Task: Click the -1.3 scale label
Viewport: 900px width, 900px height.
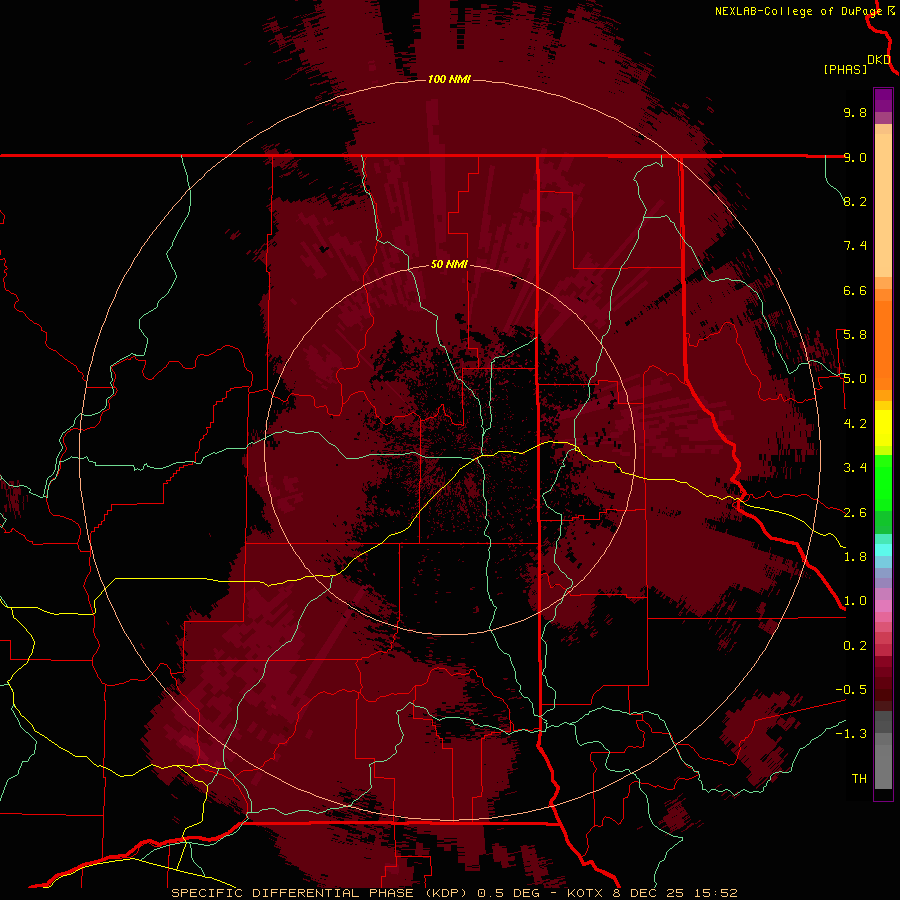Action: click(851, 734)
